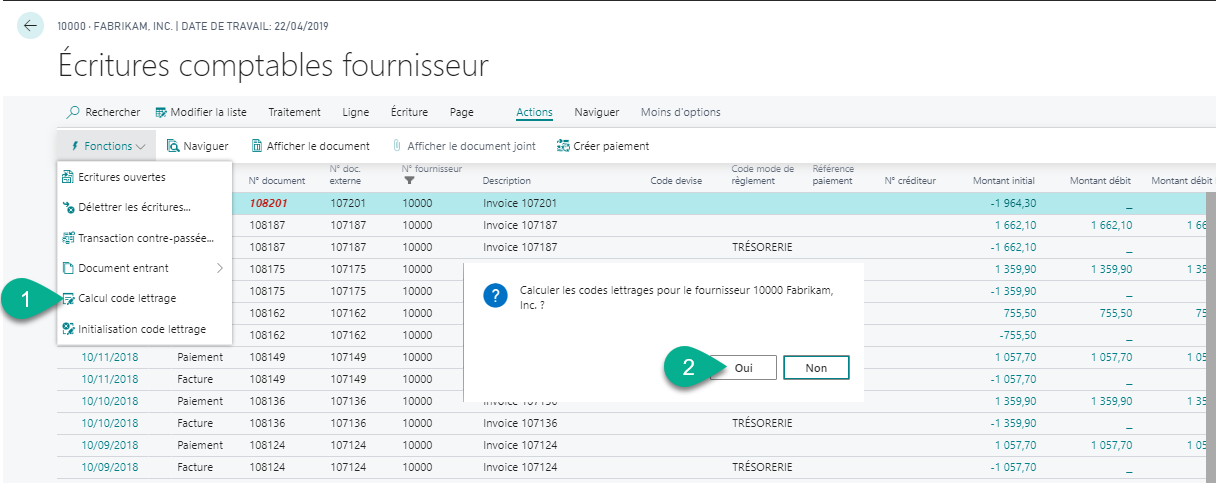
Task: Select Délettrer les écritures option
Action: [133, 207]
